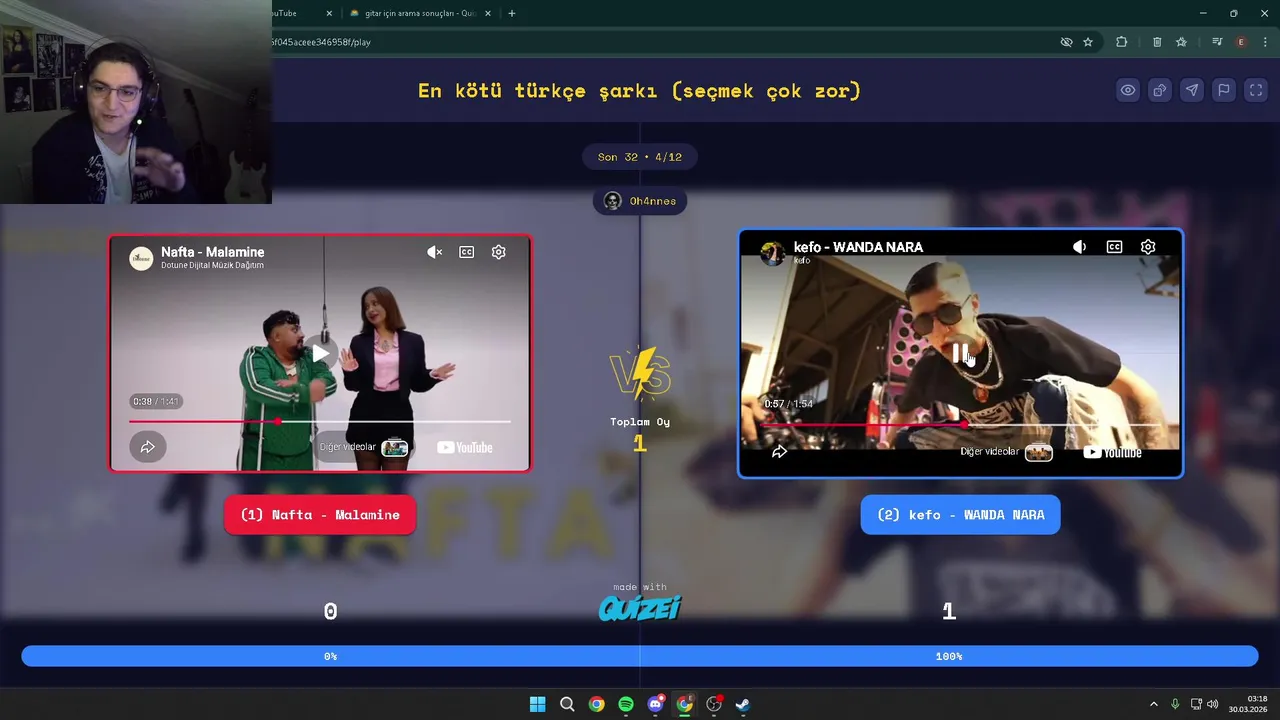Open the Nafta - Malamine video title
This screenshot has height=720, width=1280.
click(x=213, y=252)
